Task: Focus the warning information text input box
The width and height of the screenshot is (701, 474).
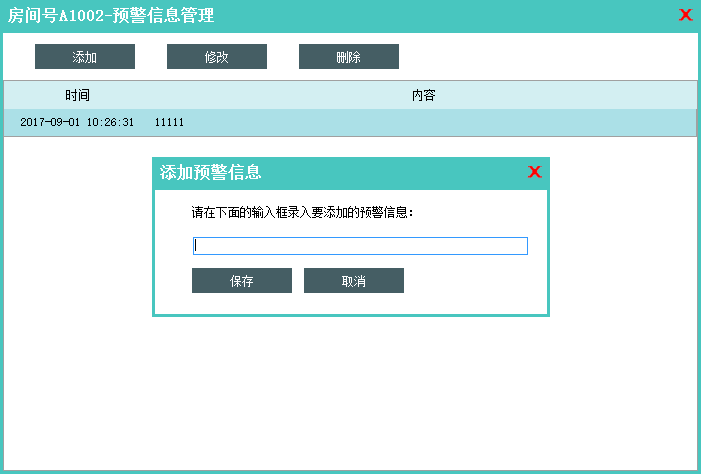Action: pyautogui.click(x=360, y=246)
